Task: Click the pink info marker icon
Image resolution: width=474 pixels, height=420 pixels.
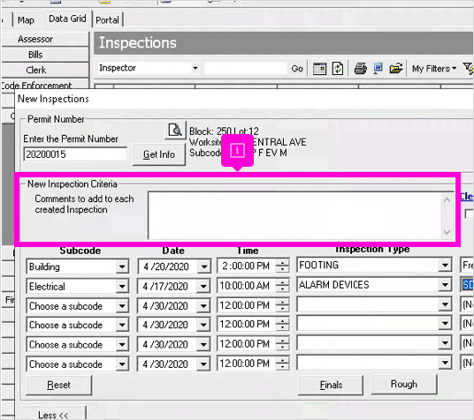Action: coord(237,151)
